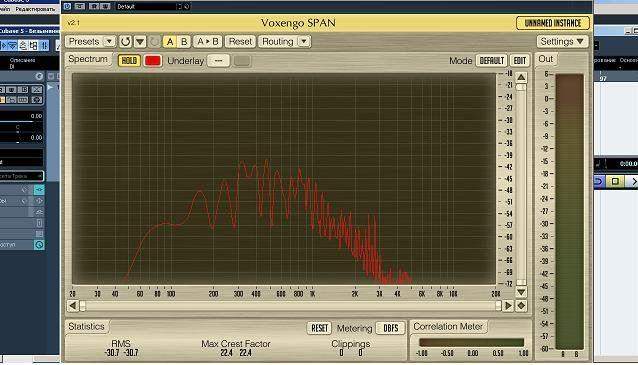Viewport: 638px width, 365px height.
Task: Click the Cubase track volume value 0.00
Action: (x=36, y=116)
